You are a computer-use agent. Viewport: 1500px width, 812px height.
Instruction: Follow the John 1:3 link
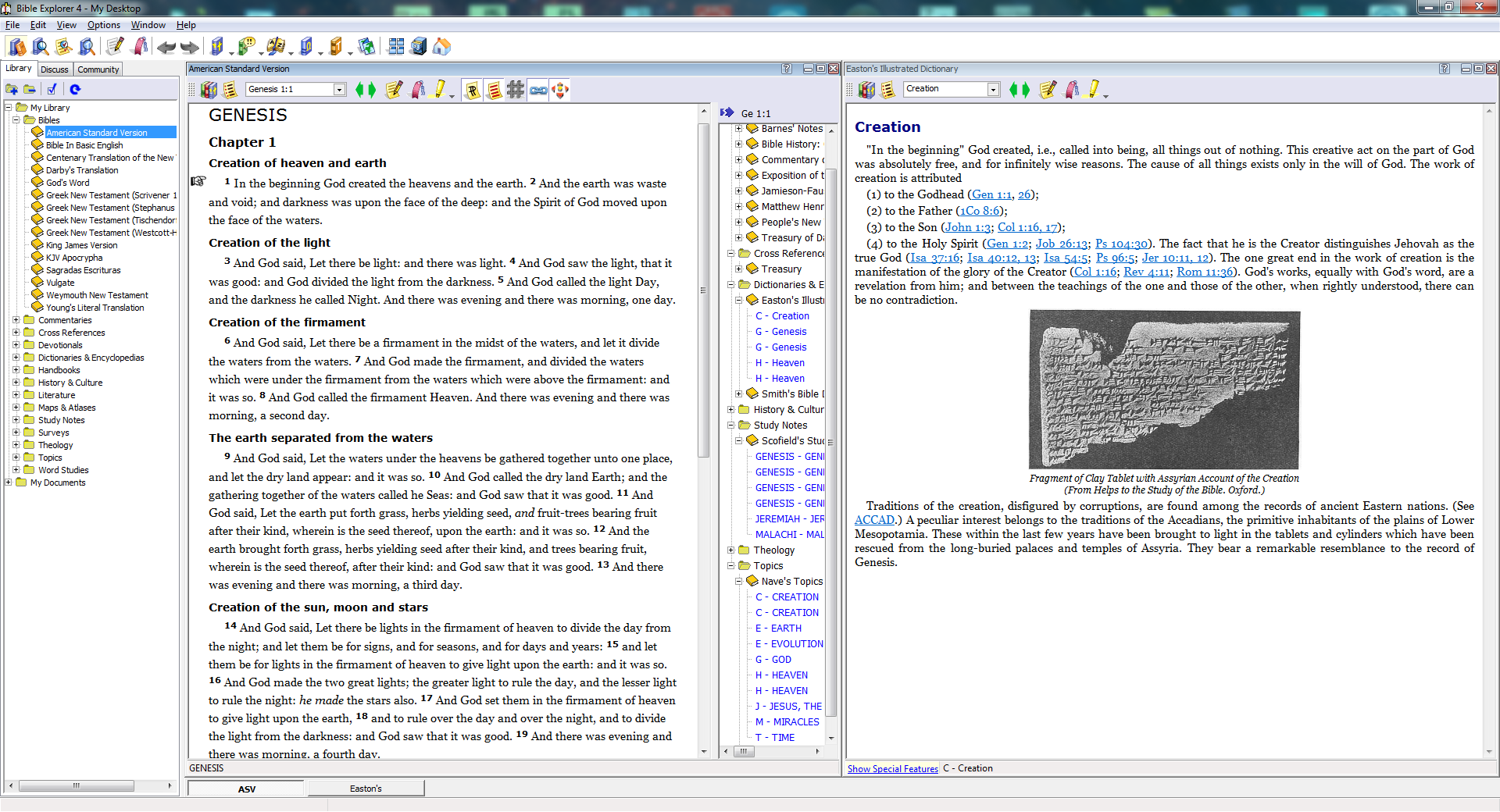[x=967, y=227]
